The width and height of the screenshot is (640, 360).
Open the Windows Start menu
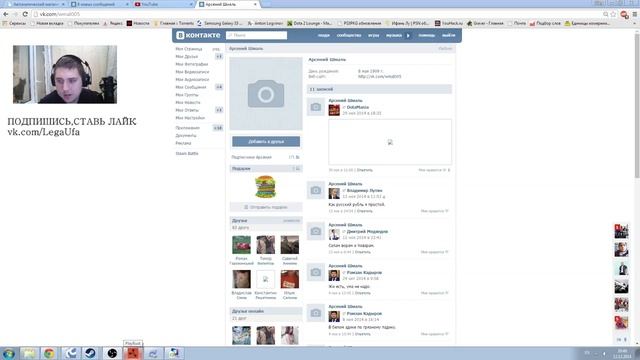pyautogui.click(x=9, y=353)
